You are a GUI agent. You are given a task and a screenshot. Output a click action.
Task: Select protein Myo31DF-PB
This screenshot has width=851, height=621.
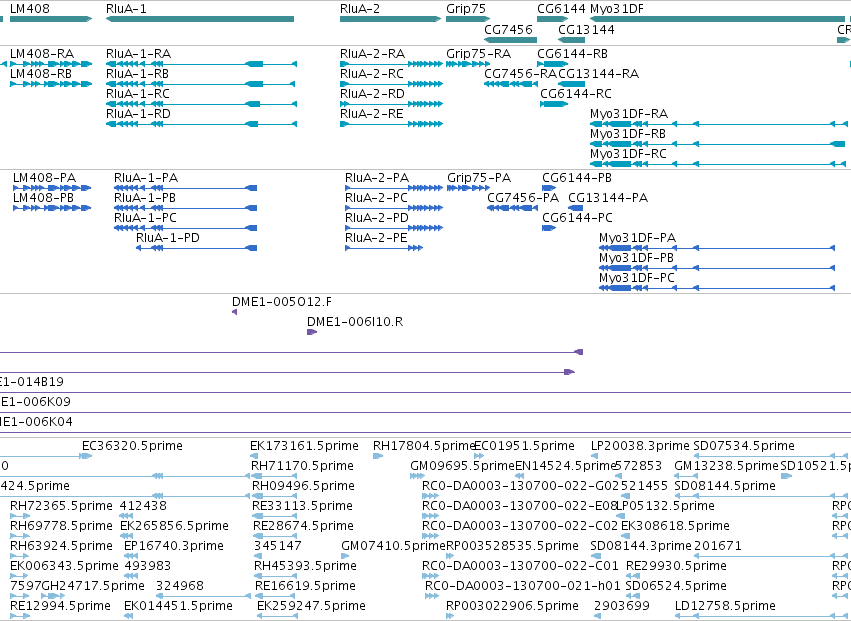pos(717,268)
